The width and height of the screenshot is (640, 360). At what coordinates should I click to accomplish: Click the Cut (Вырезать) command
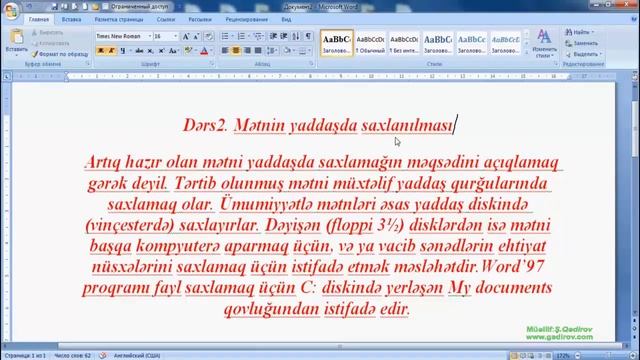pyautogui.click(x=47, y=33)
